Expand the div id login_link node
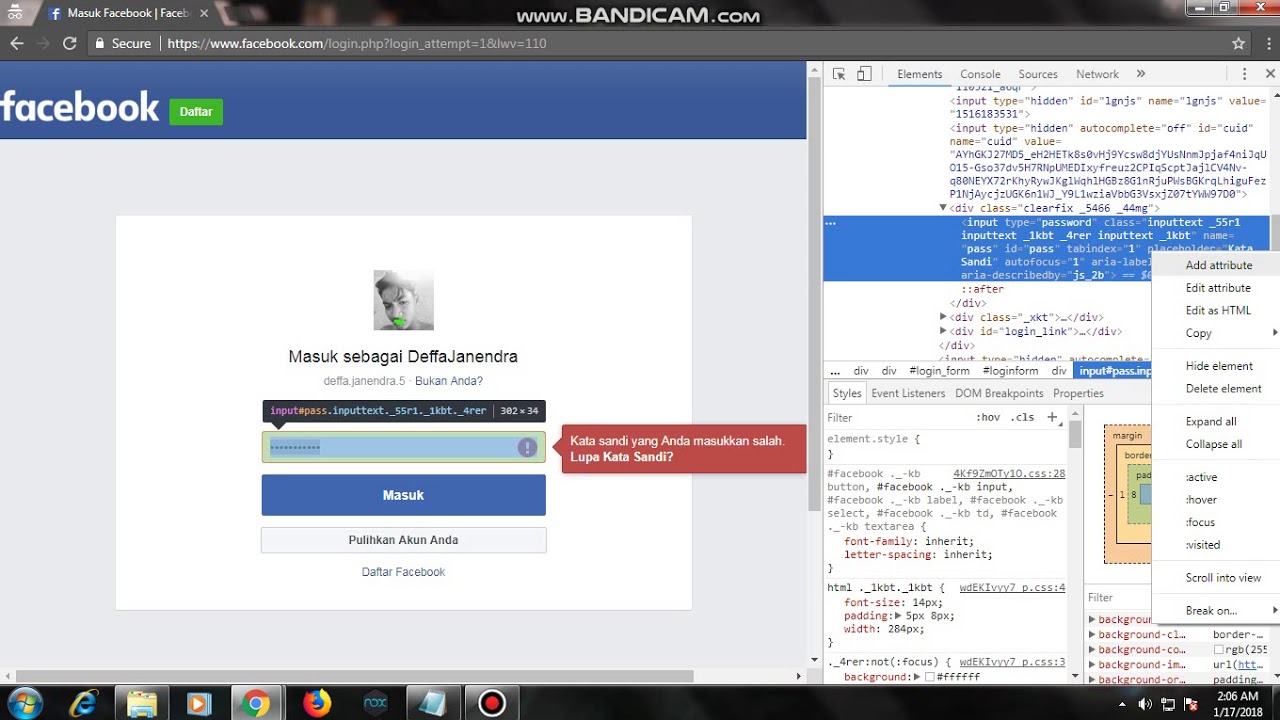 (x=942, y=331)
